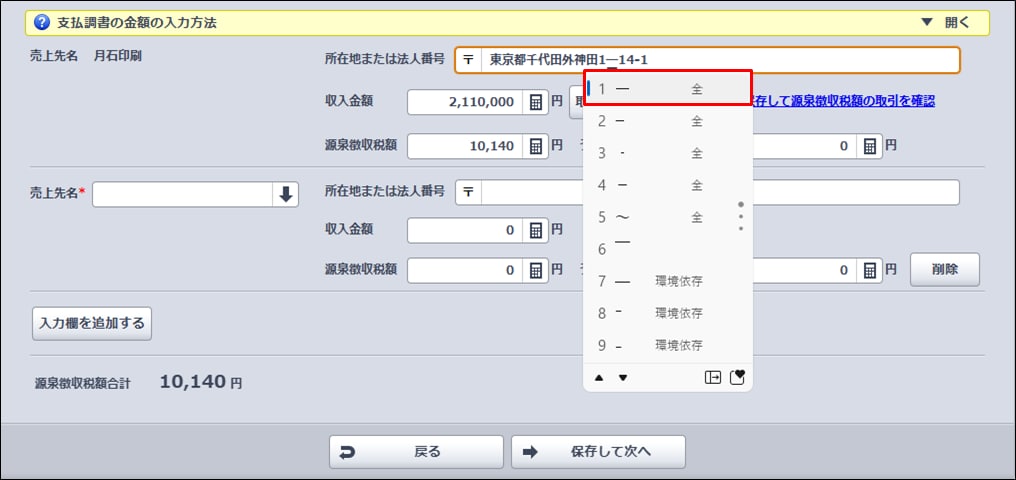Open calculator next to the 削除 button
The height and width of the screenshot is (480, 1016).
coord(870,270)
